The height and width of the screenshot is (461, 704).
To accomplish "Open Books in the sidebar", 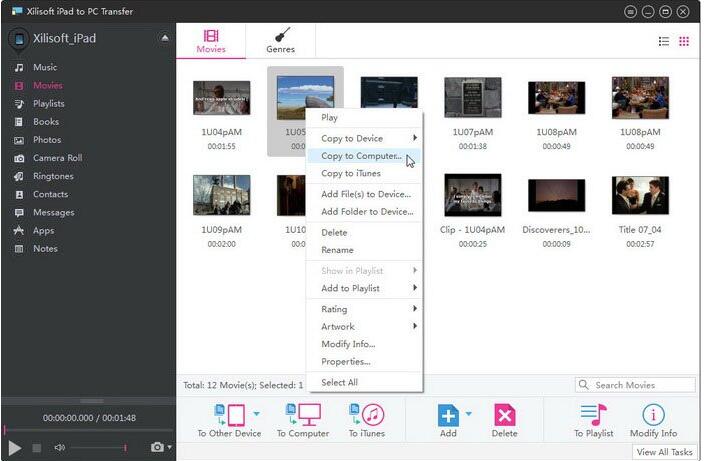I will [46, 122].
